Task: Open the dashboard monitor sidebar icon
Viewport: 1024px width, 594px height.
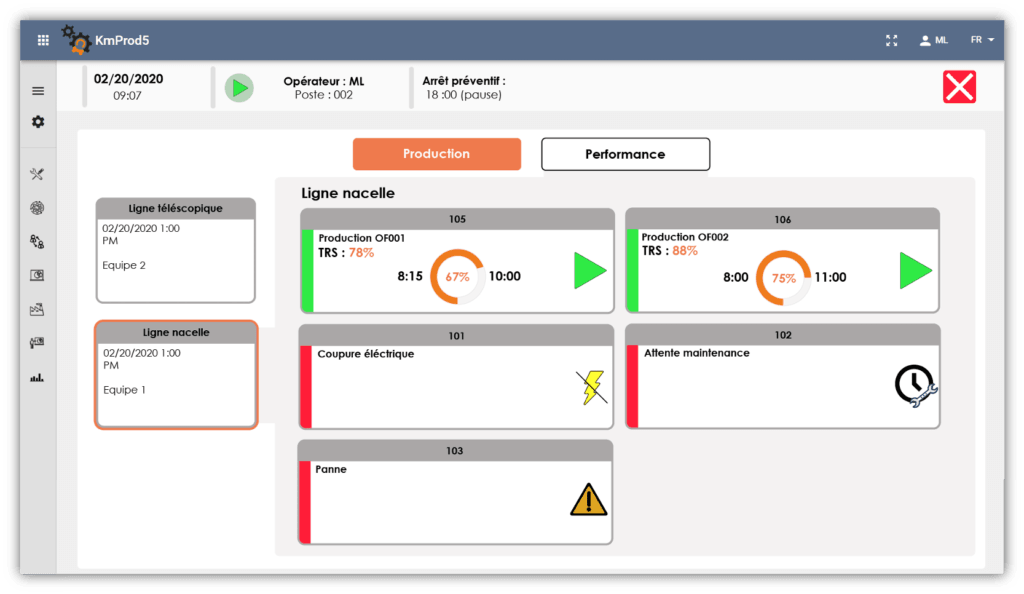Action: coord(37,275)
